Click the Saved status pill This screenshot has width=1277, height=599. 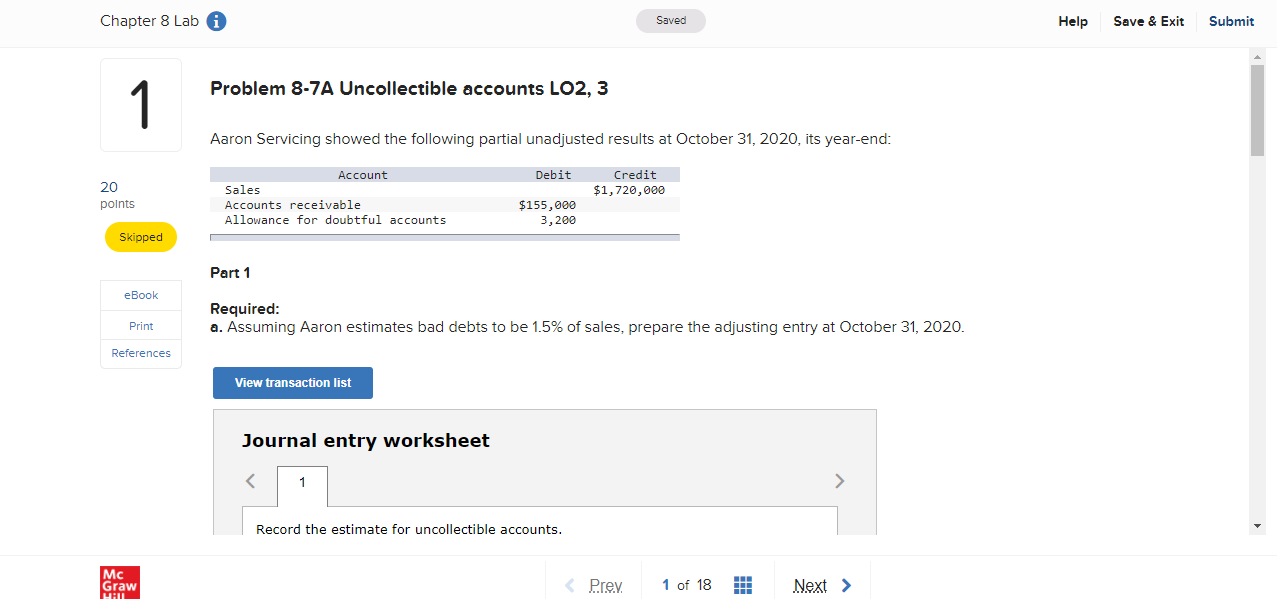pyautogui.click(x=670, y=20)
